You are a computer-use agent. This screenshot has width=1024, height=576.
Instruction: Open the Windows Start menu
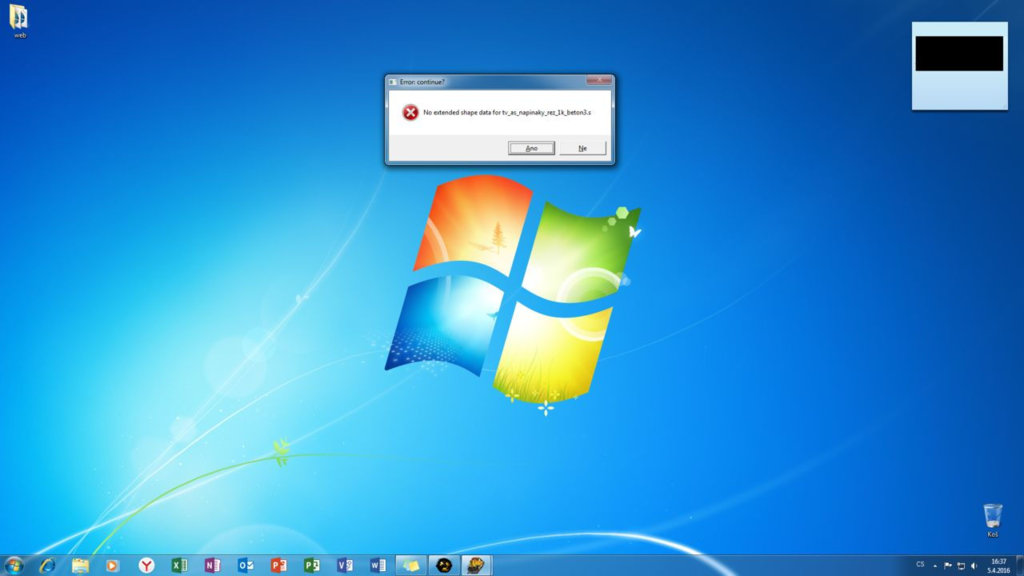coord(14,565)
